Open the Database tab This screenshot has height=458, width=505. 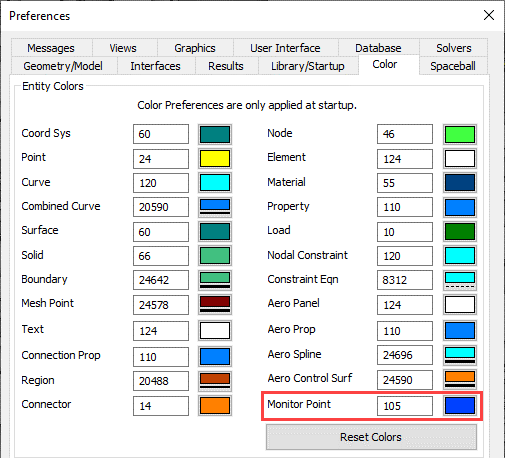[x=378, y=48]
